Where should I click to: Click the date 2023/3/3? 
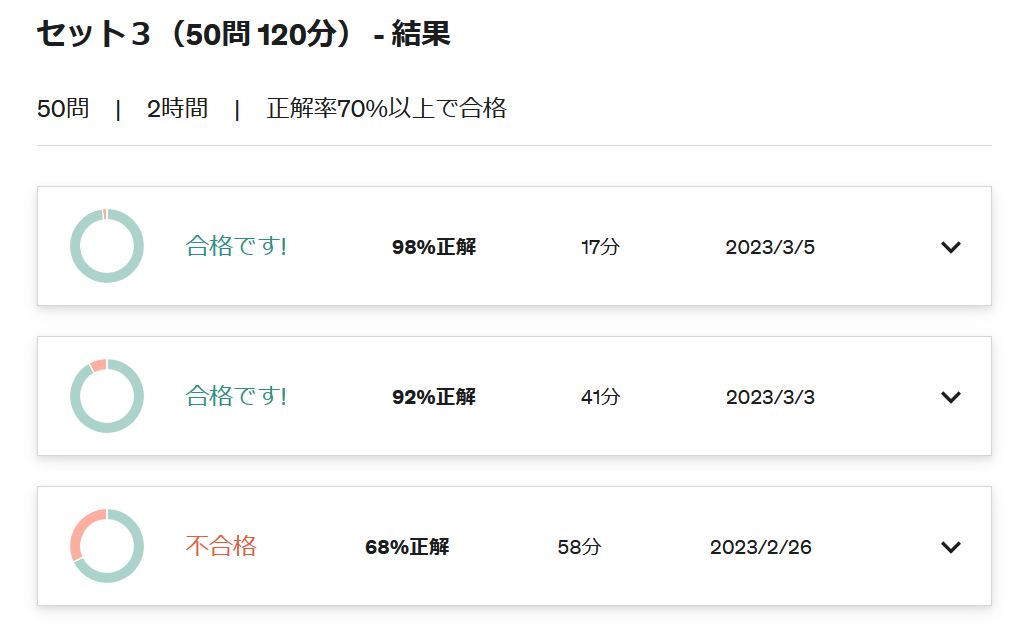pos(770,397)
